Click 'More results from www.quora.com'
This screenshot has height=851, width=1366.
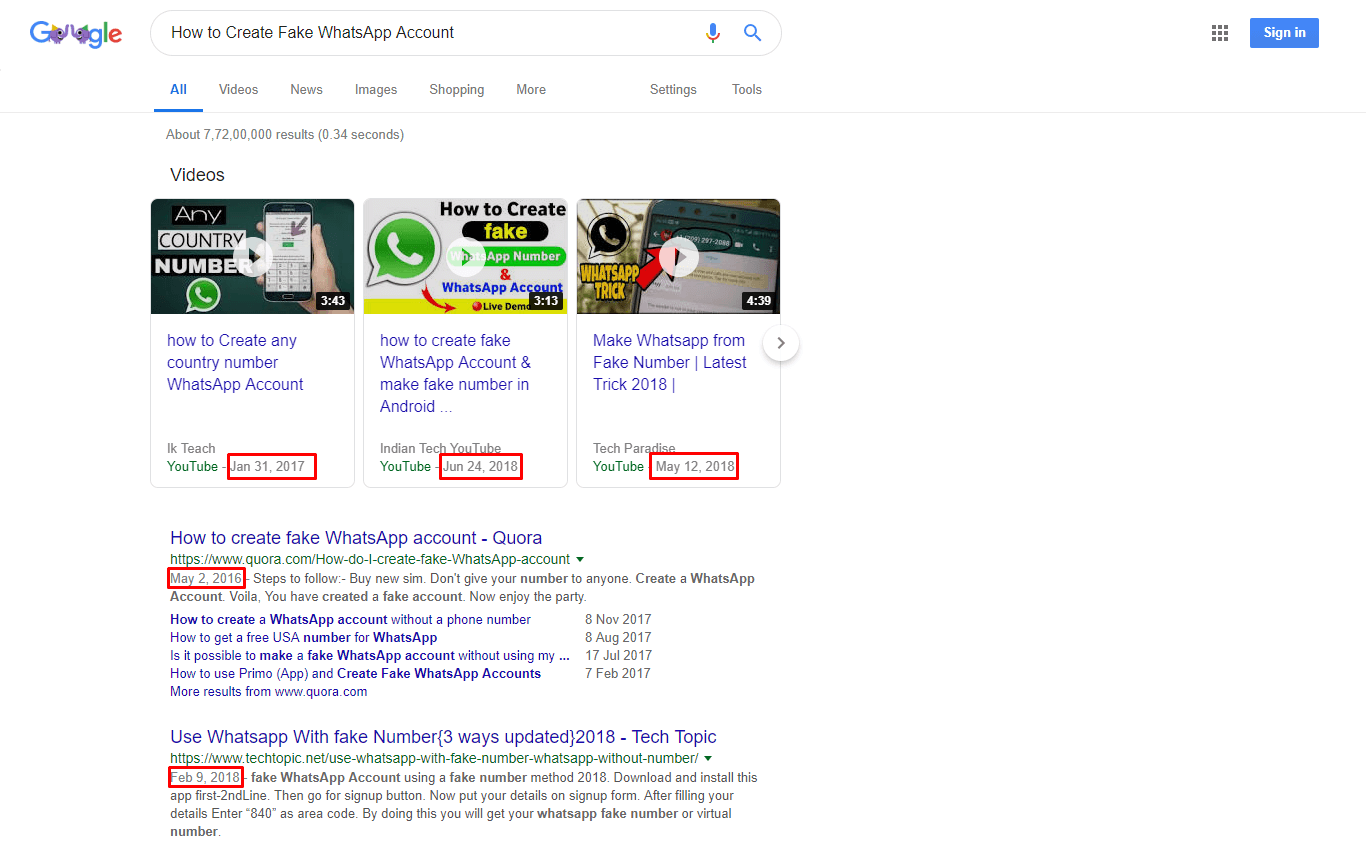[x=268, y=692]
